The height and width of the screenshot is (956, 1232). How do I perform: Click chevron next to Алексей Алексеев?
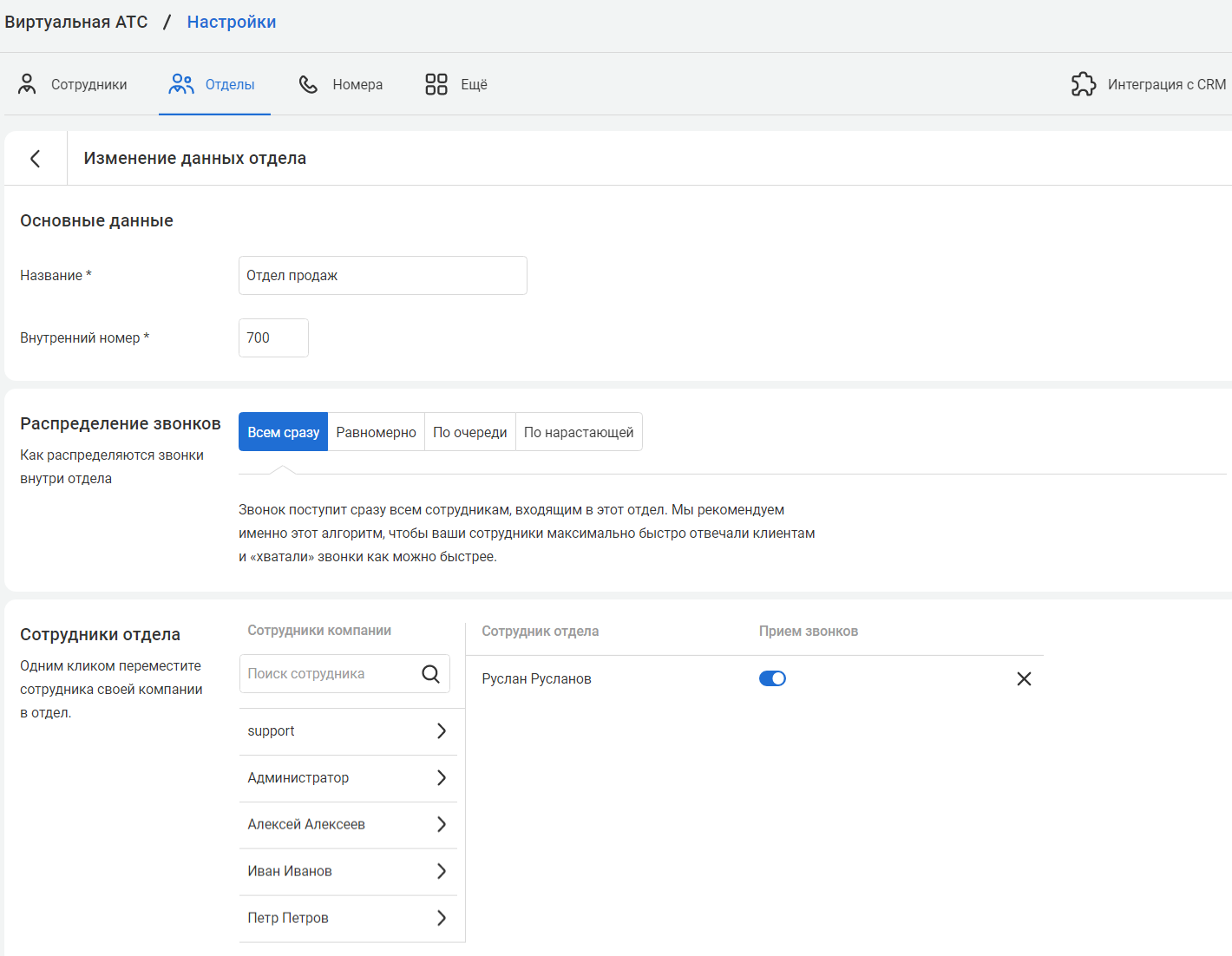click(x=441, y=824)
